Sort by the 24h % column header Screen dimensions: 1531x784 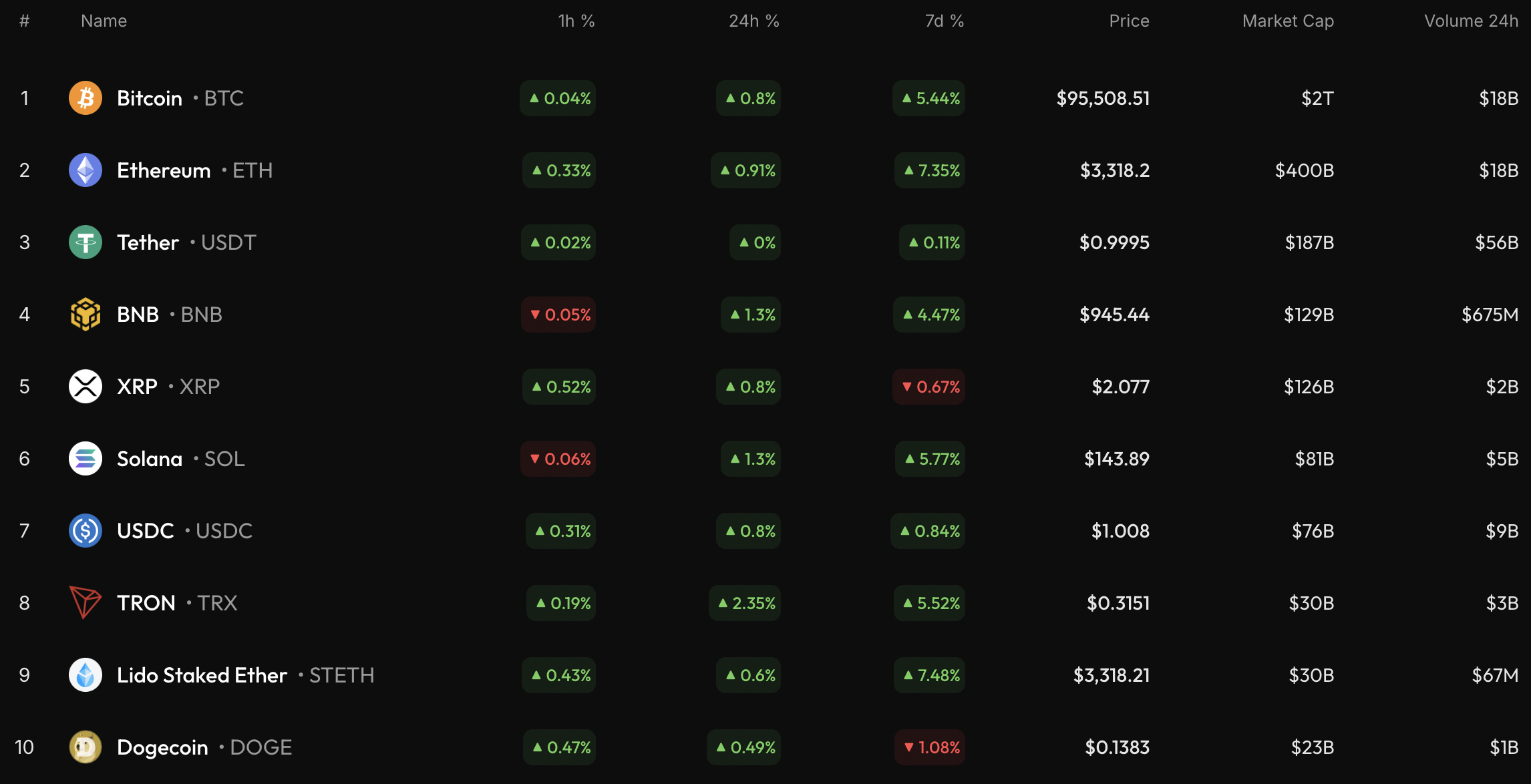pos(753,21)
